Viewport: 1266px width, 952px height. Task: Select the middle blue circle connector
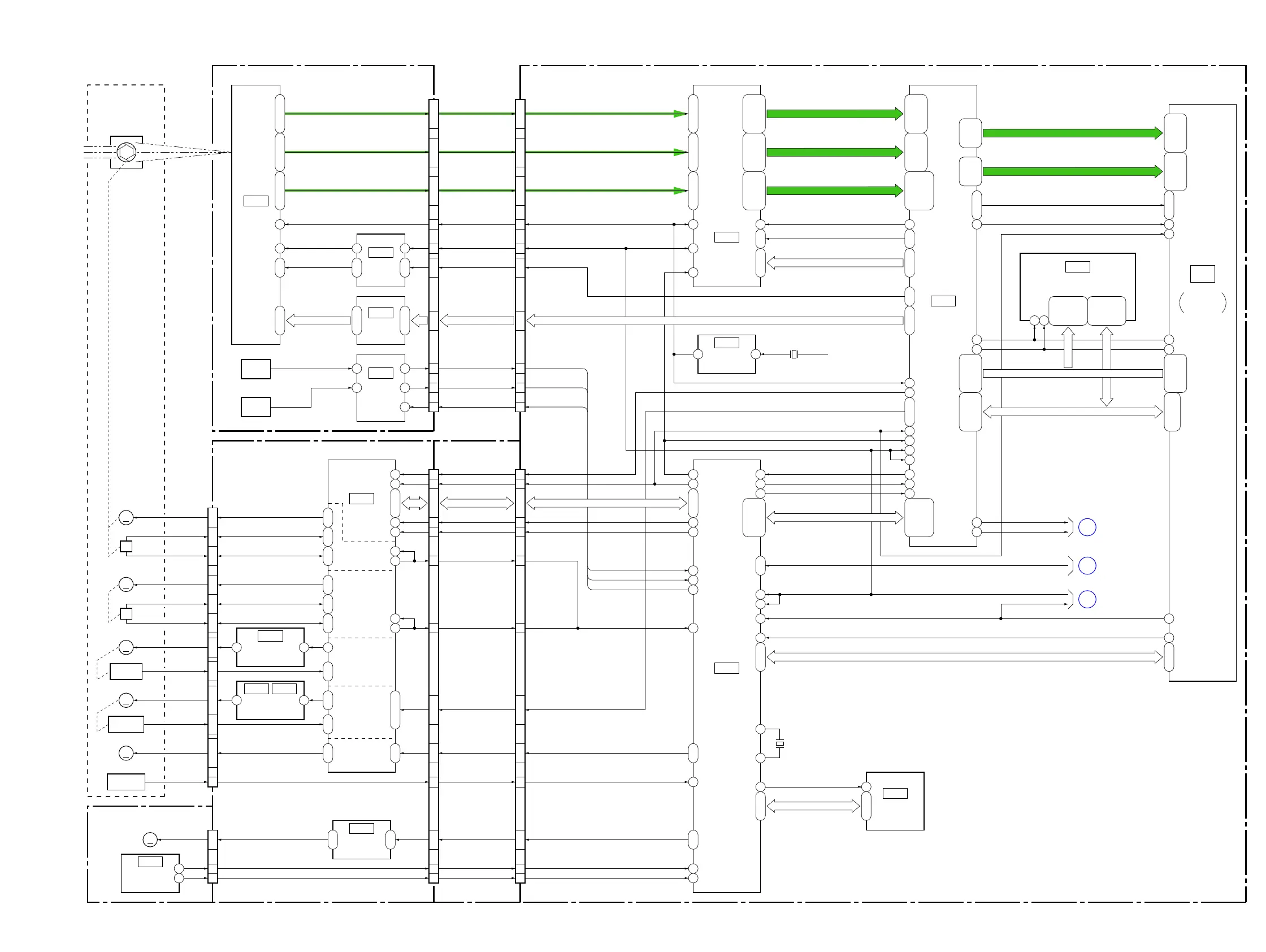point(1087,565)
